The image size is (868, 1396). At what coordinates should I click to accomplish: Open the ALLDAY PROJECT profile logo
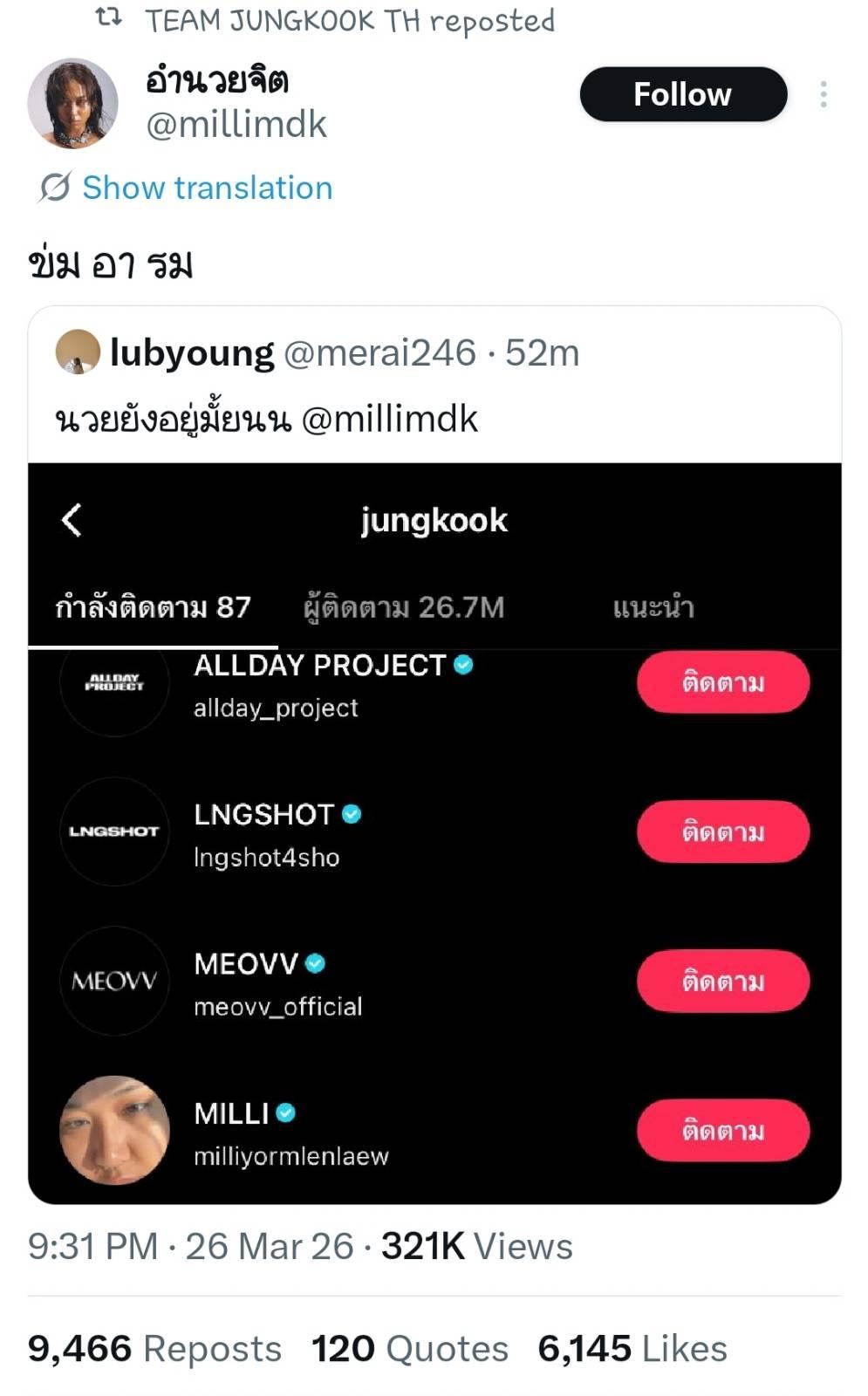tap(114, 683)
